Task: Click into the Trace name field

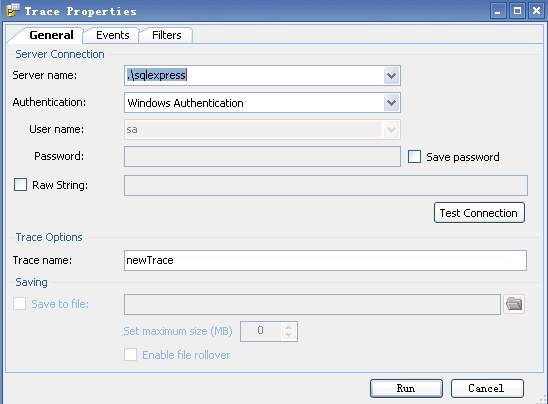Action: (x=325, y=260)
